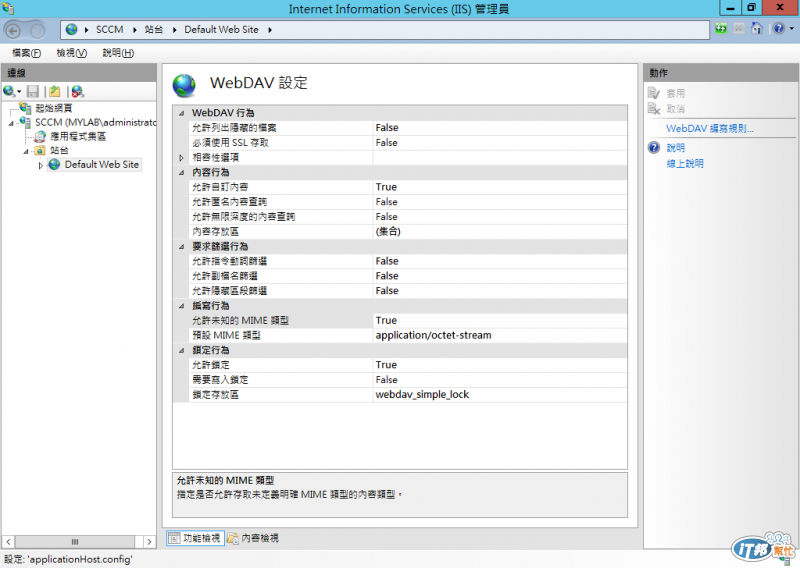
Task: Click the Home icon in top toolbar
Action: tap(757, 29)
